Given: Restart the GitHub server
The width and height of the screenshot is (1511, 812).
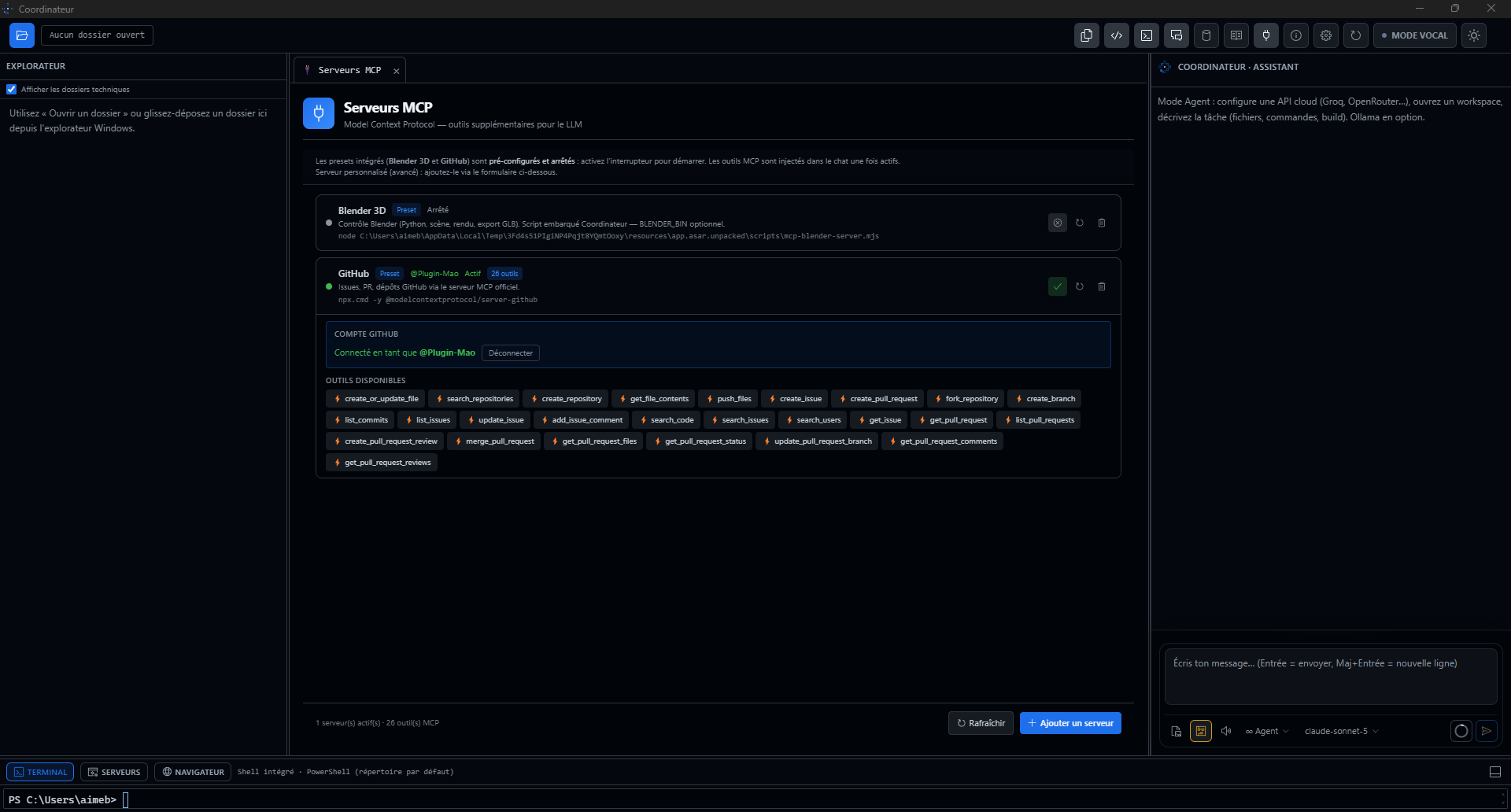Looking at the screenshot, I should click(1080, 286).
